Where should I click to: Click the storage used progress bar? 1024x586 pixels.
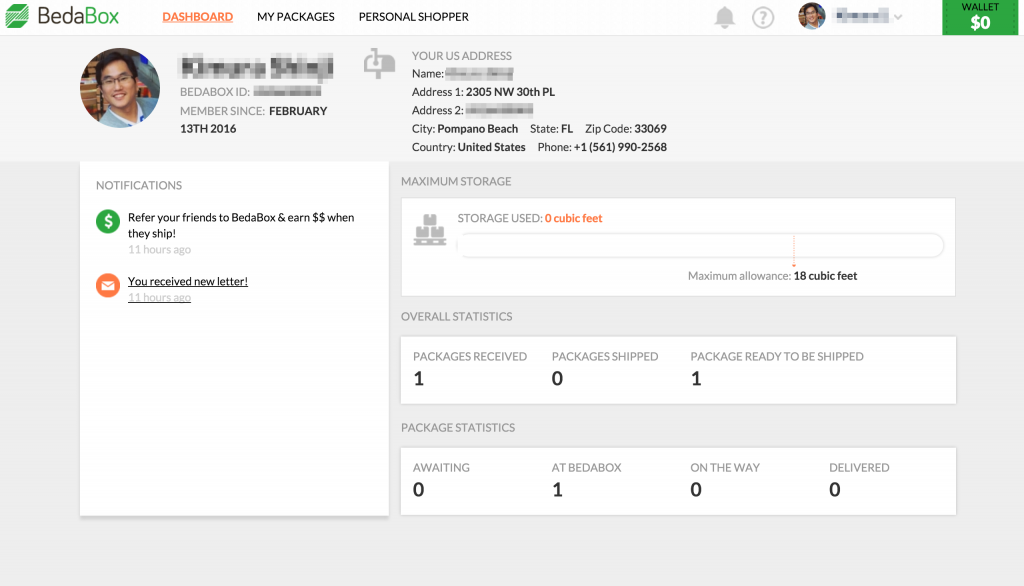point(700,246)
